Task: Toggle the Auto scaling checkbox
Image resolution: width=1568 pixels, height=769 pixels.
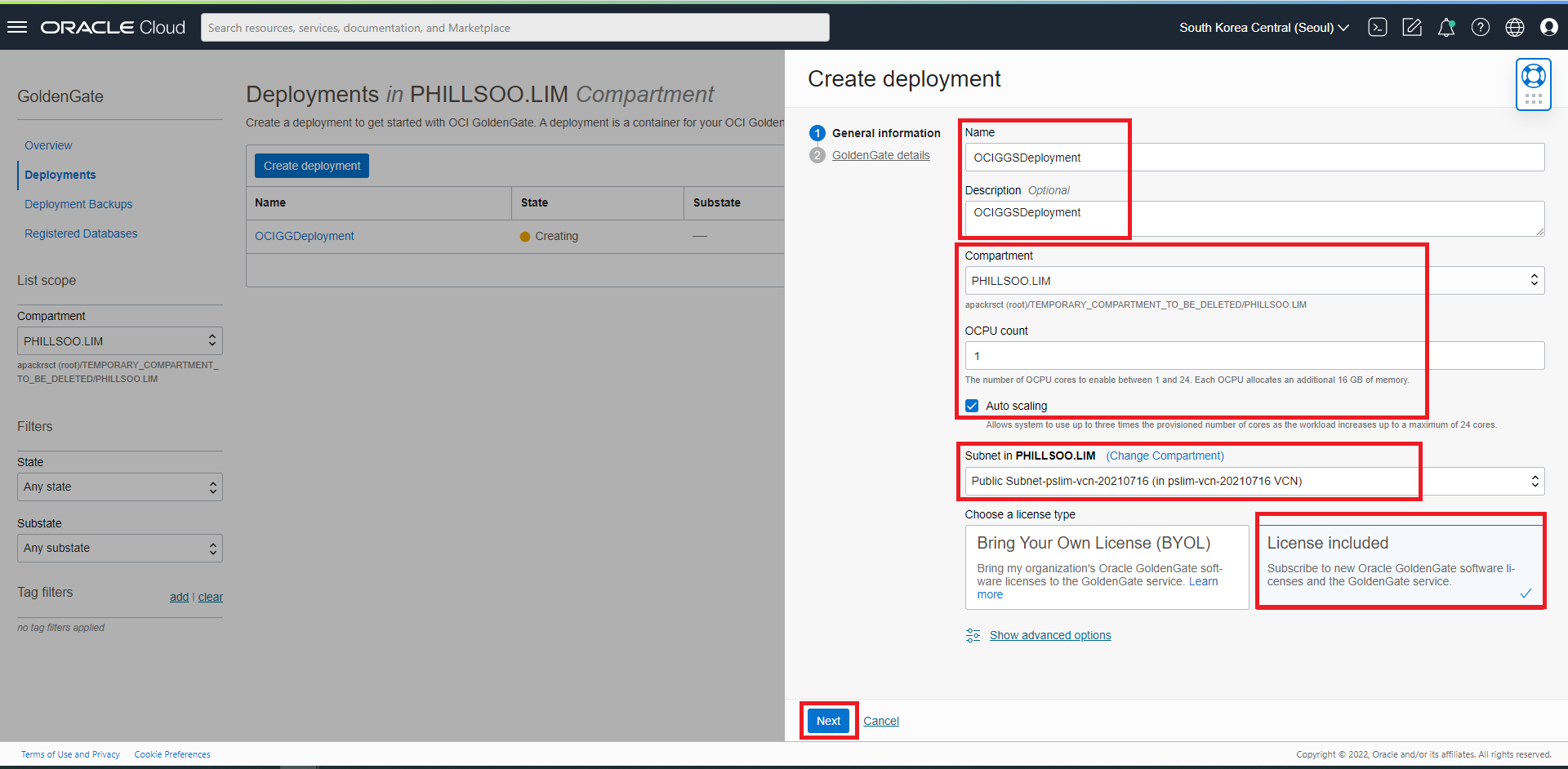Action: 972,406
